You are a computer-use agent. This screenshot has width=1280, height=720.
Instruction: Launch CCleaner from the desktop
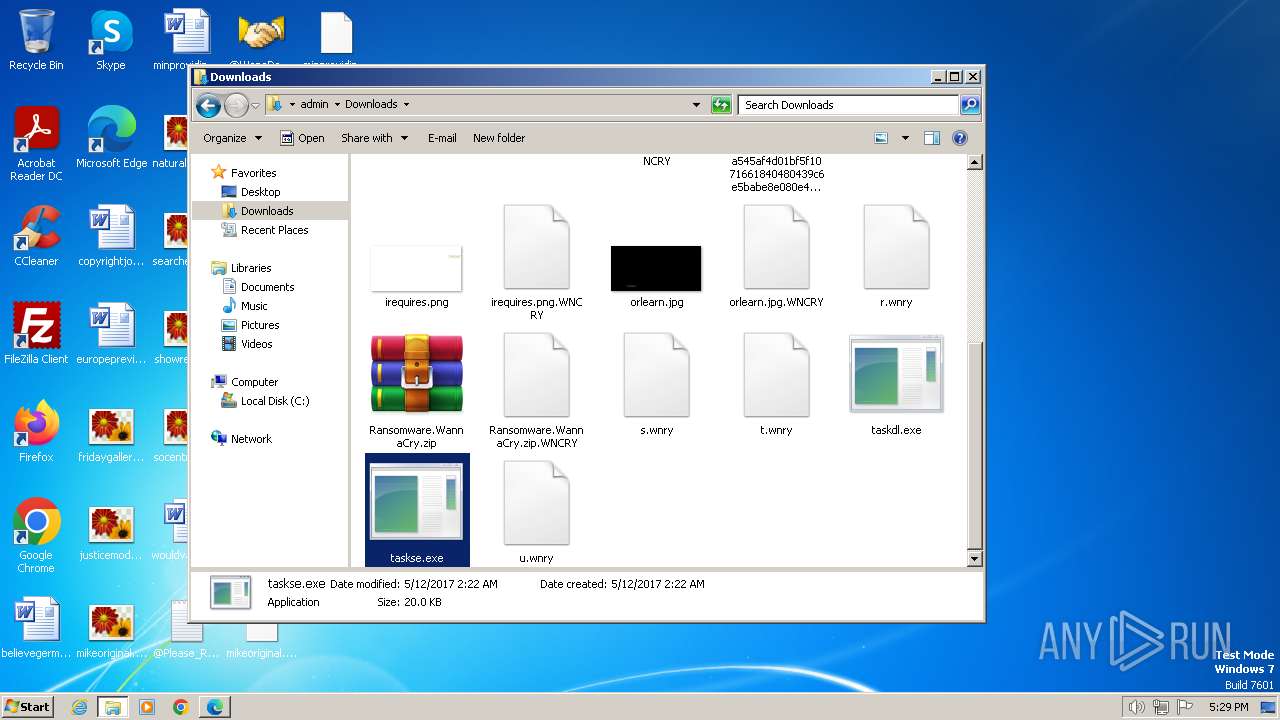click(36, 236)
